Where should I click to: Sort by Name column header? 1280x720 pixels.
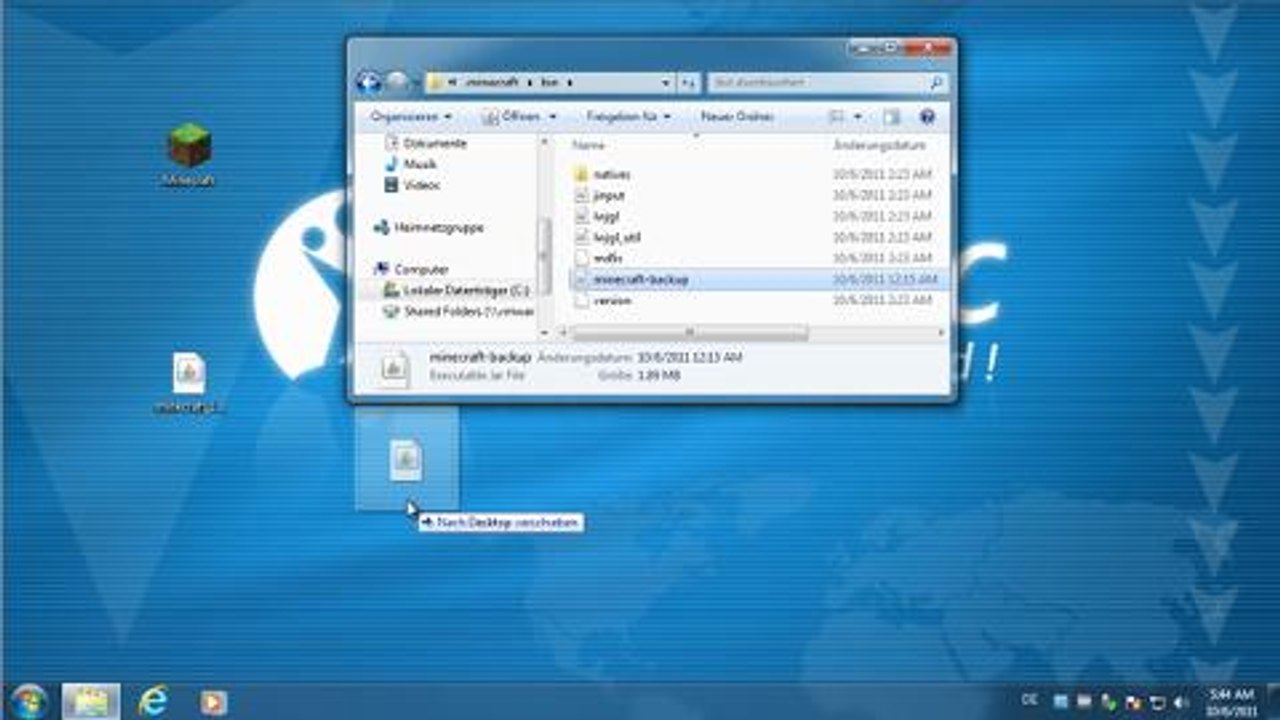(x=589, y=146)
